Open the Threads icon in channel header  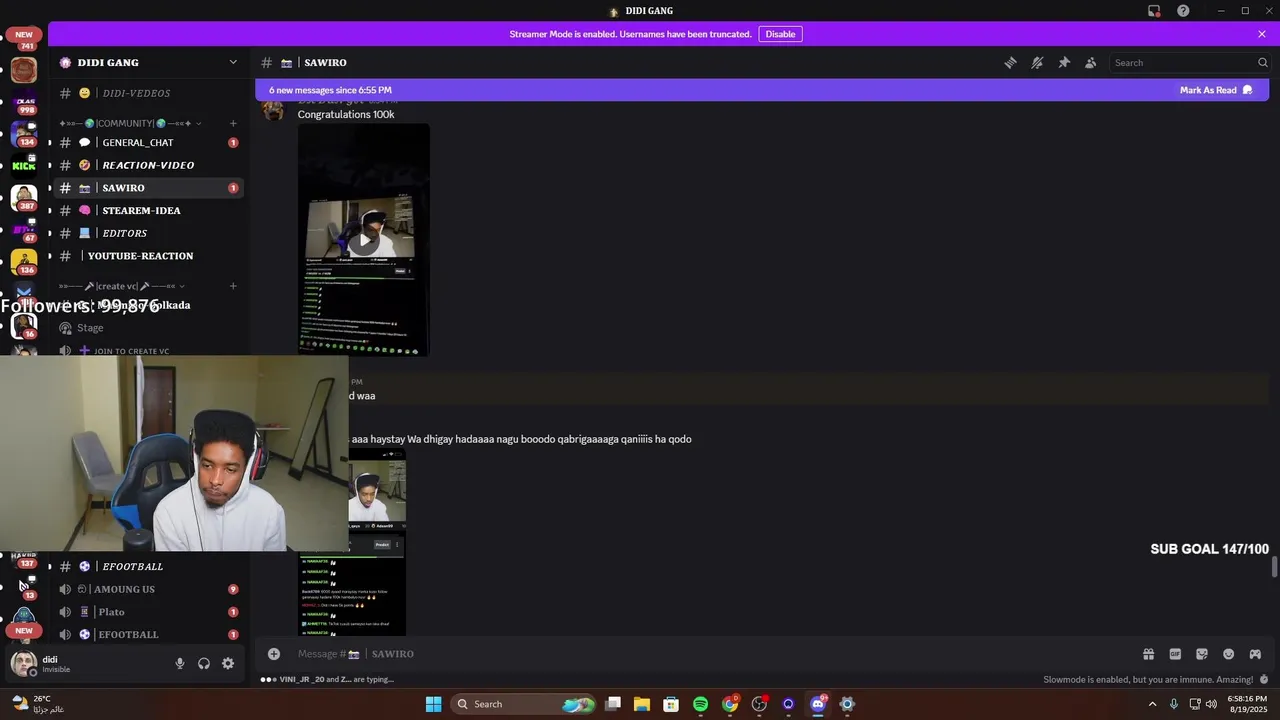pyautogui.click(x=1010, y=62)
